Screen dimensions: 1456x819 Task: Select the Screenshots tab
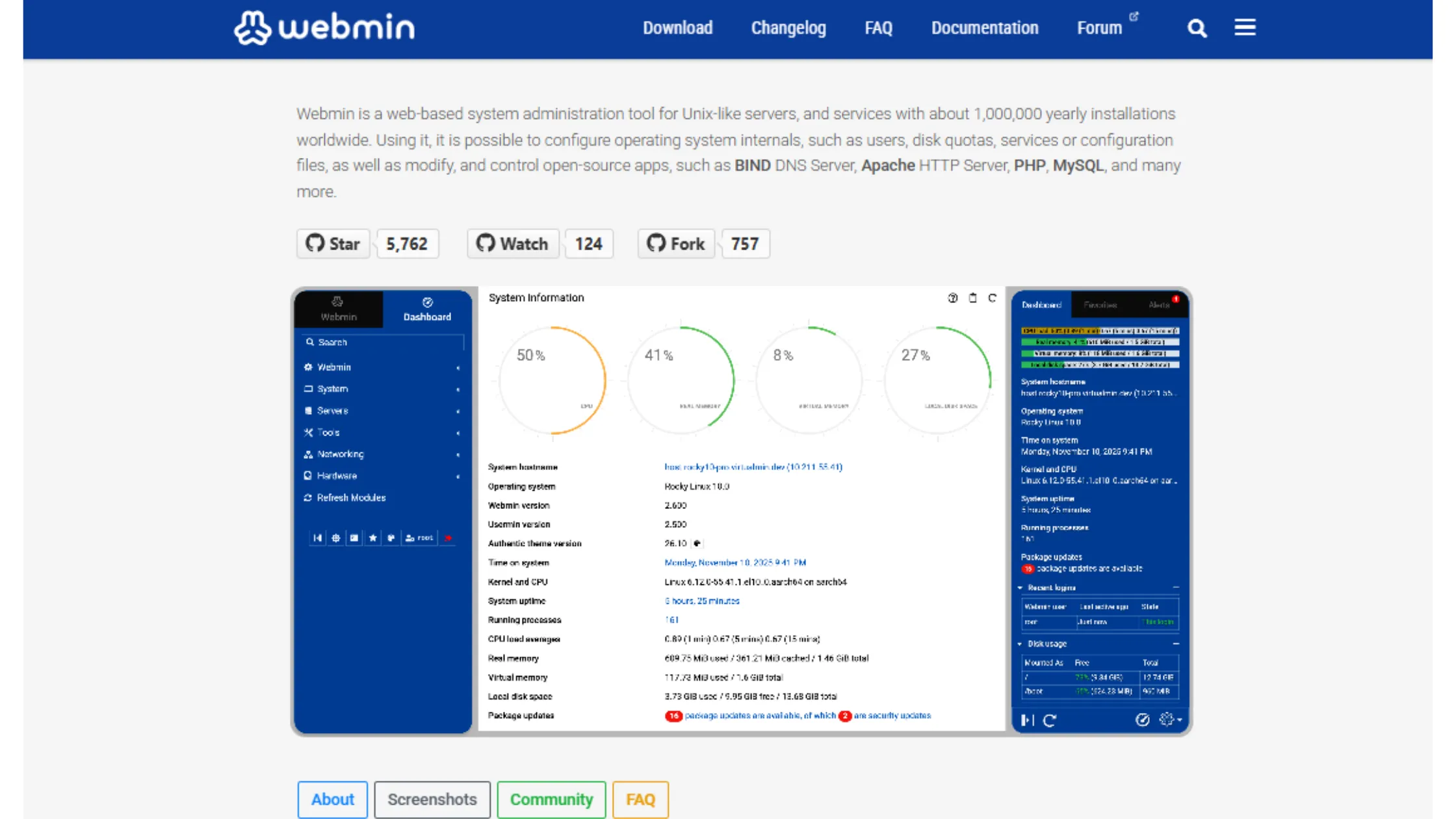click(x=432, y=799)
